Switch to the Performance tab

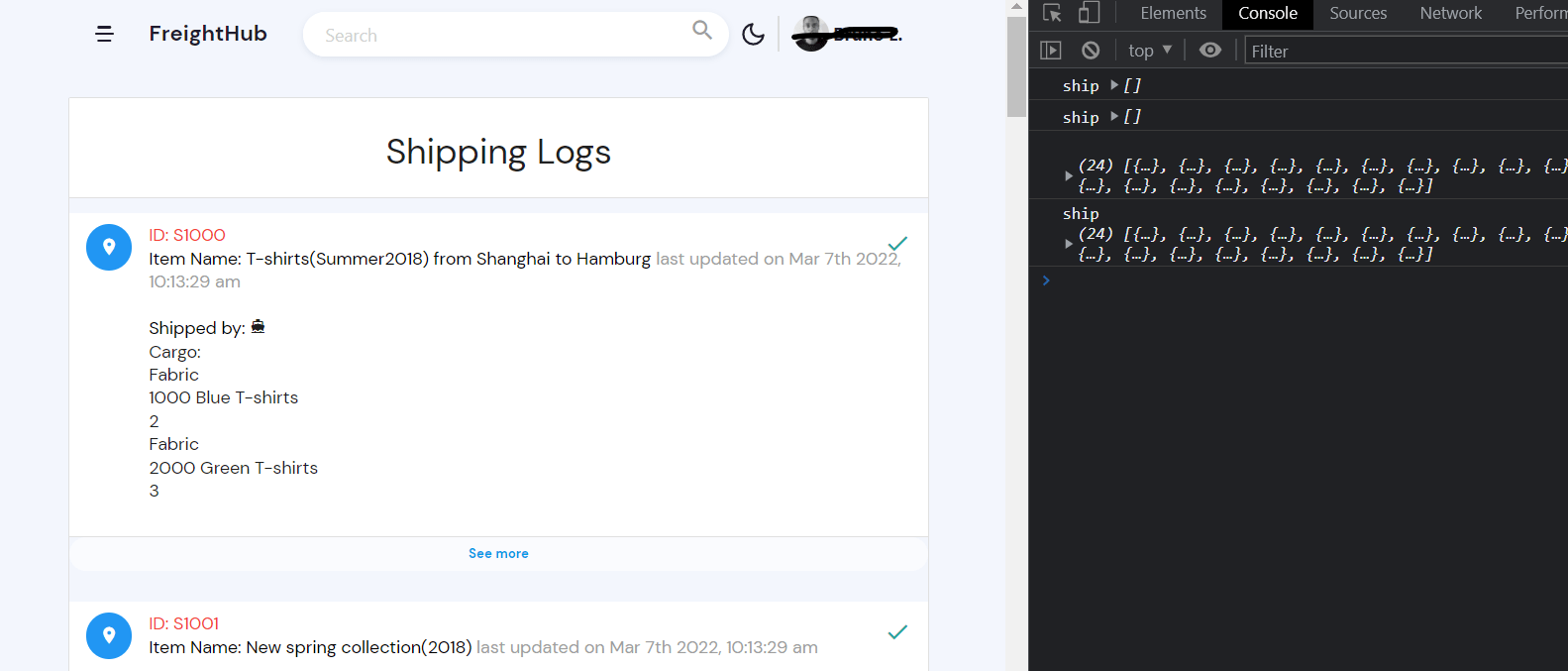click(1540, 13)
